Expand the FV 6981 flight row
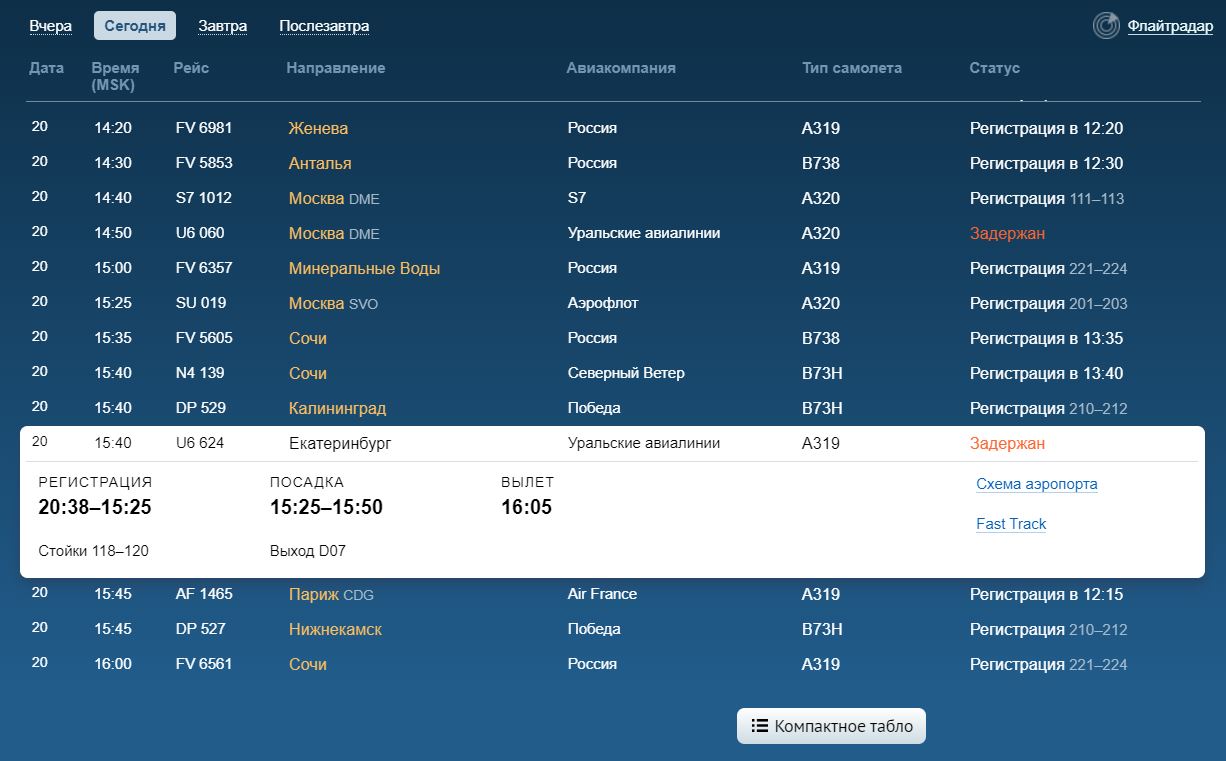Image resolution: width=1226 pixels, height=761 pixels. coord(612,128)
